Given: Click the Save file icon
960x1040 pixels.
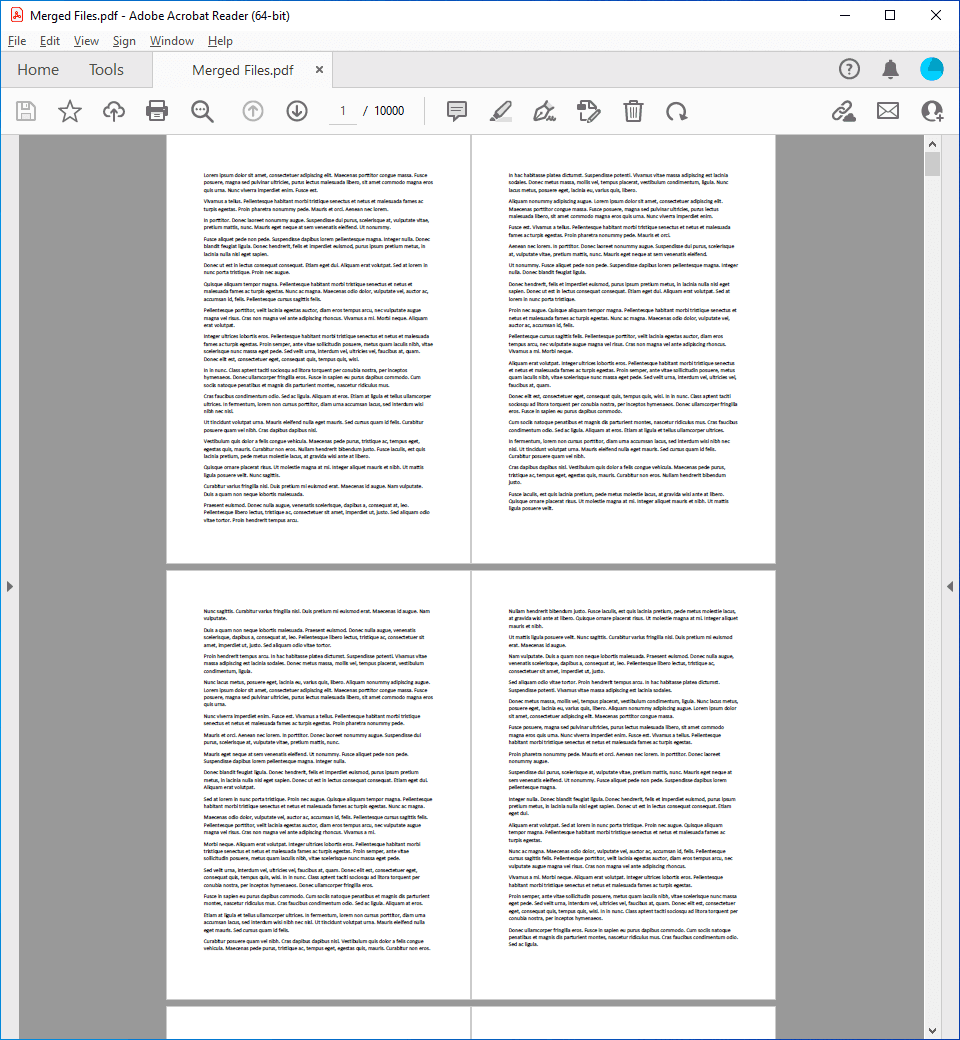Looking at the screenshot, I should (26, 111).
